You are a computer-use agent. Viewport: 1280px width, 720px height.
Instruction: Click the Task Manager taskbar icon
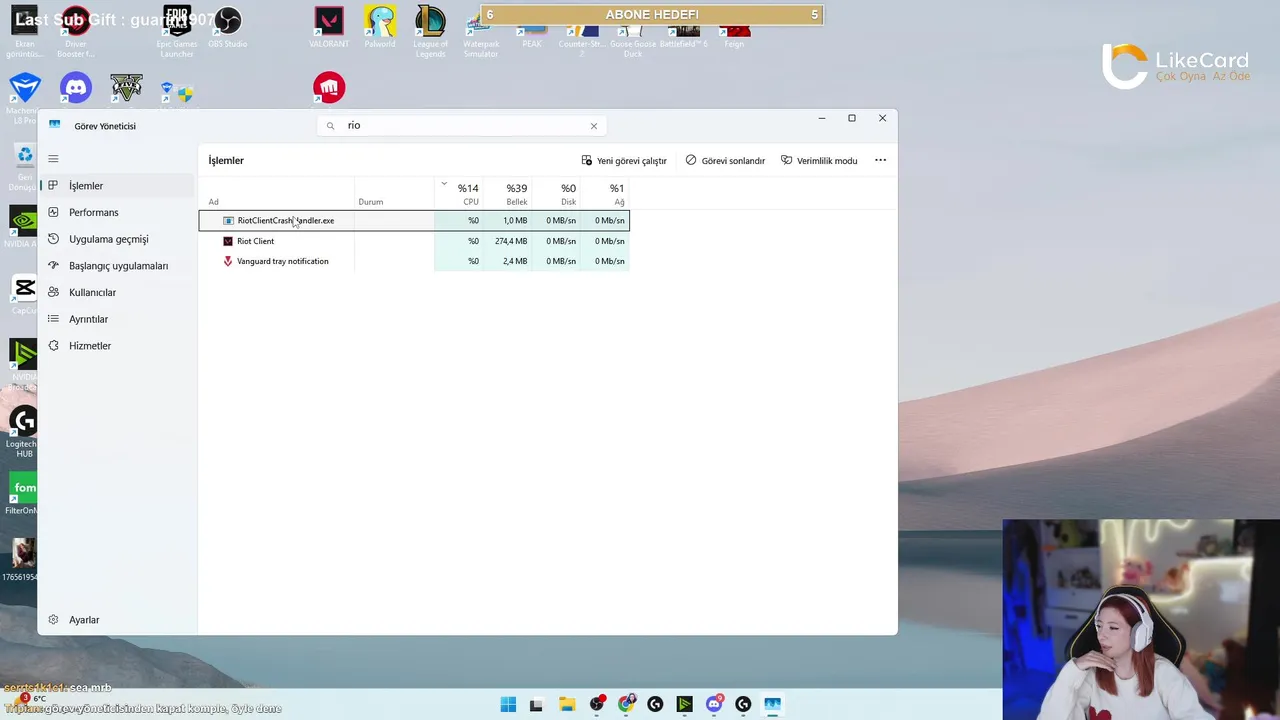click(x=772, y=705)
